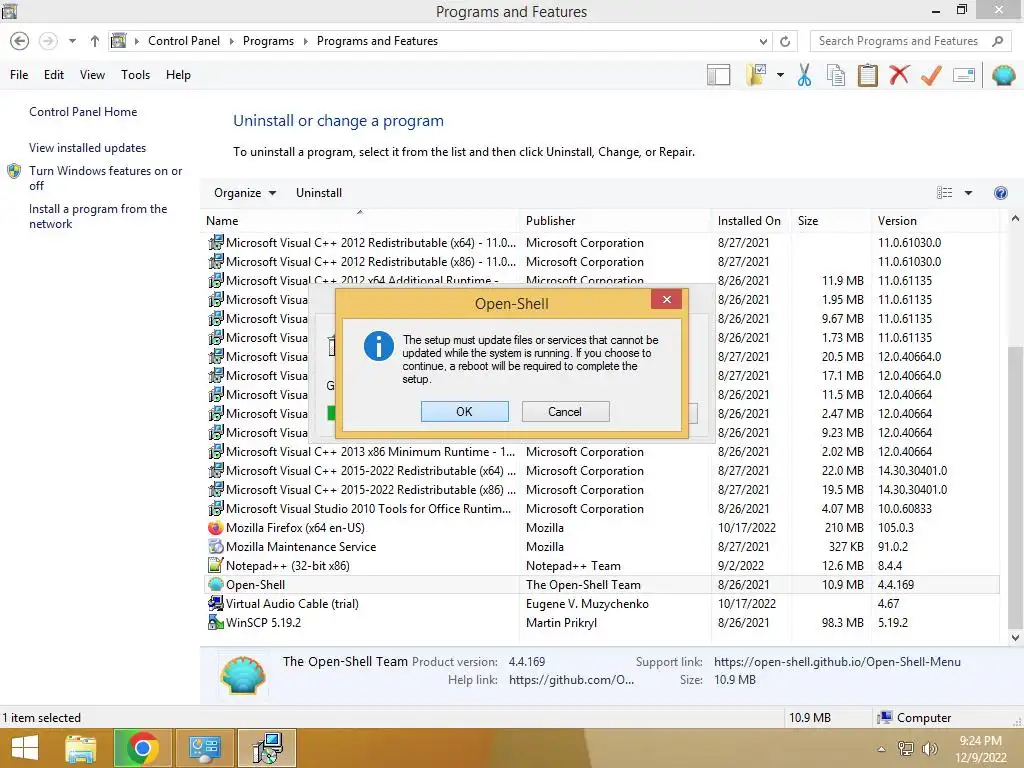Click the Paste clipboard icon in toolbar
The height and width of the screenshot is (768, 1024).
pyautogui.click(x=867, y=75)
